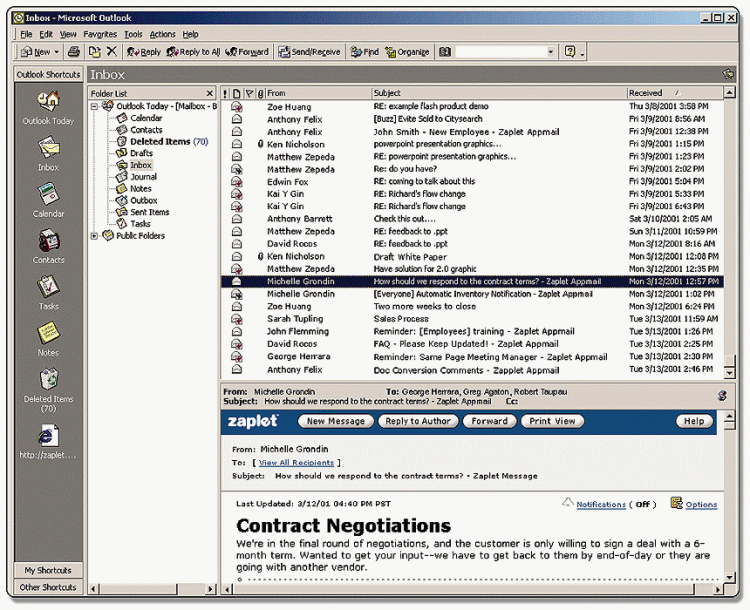Open the Favorites menu

pos(100,34)
